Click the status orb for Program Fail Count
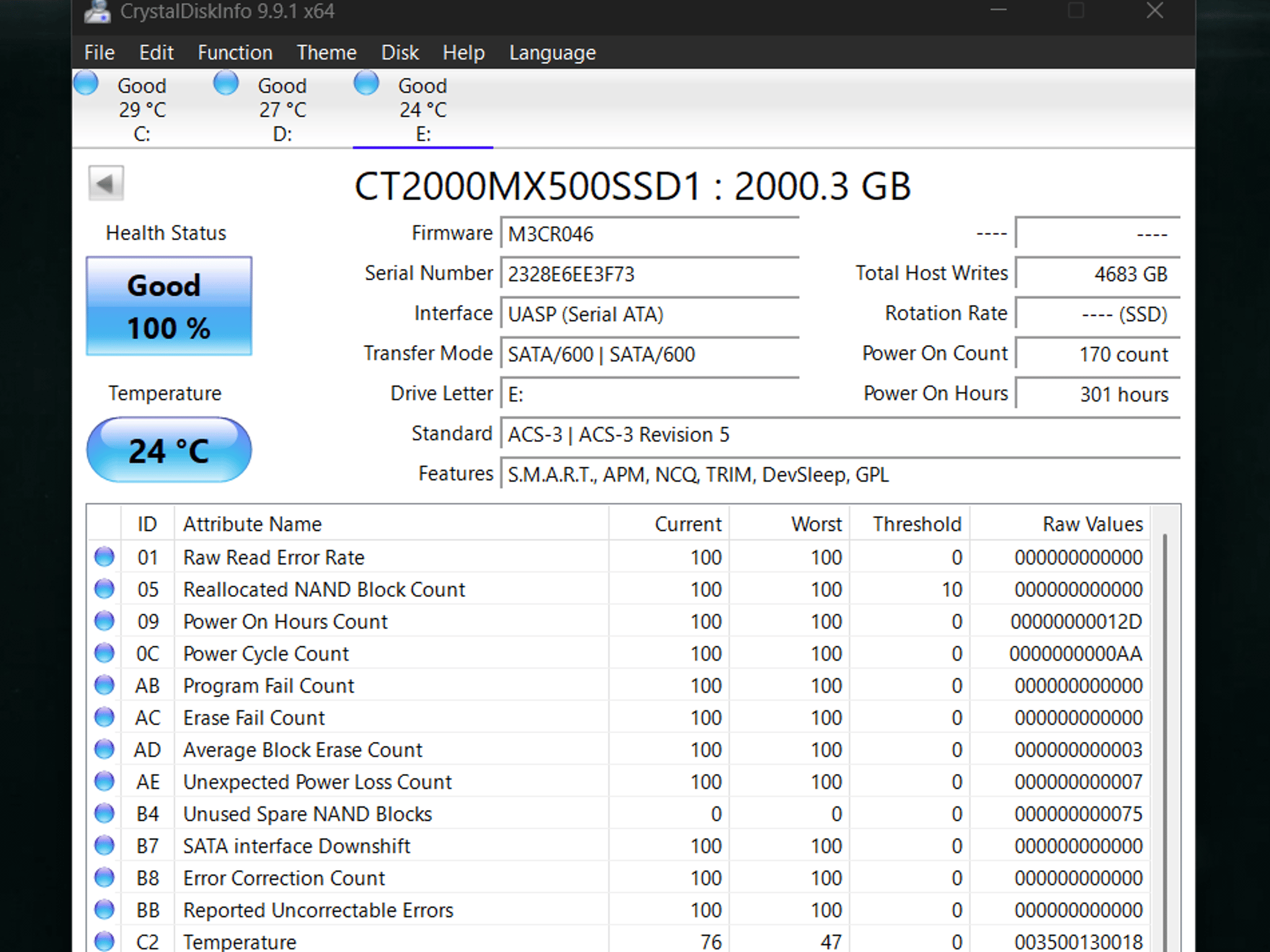 [104, 685]
